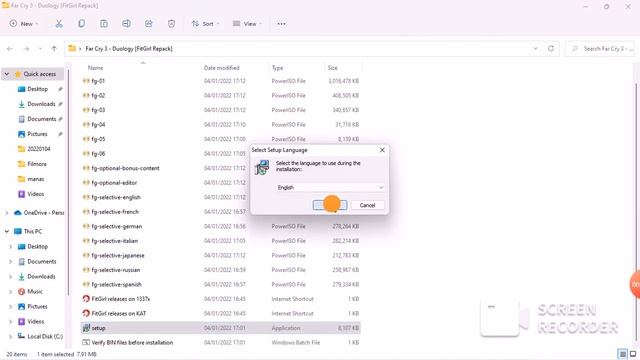640x360 pixels.
Task: Go up one folder level arrow
Action: (x=54, y=49)
